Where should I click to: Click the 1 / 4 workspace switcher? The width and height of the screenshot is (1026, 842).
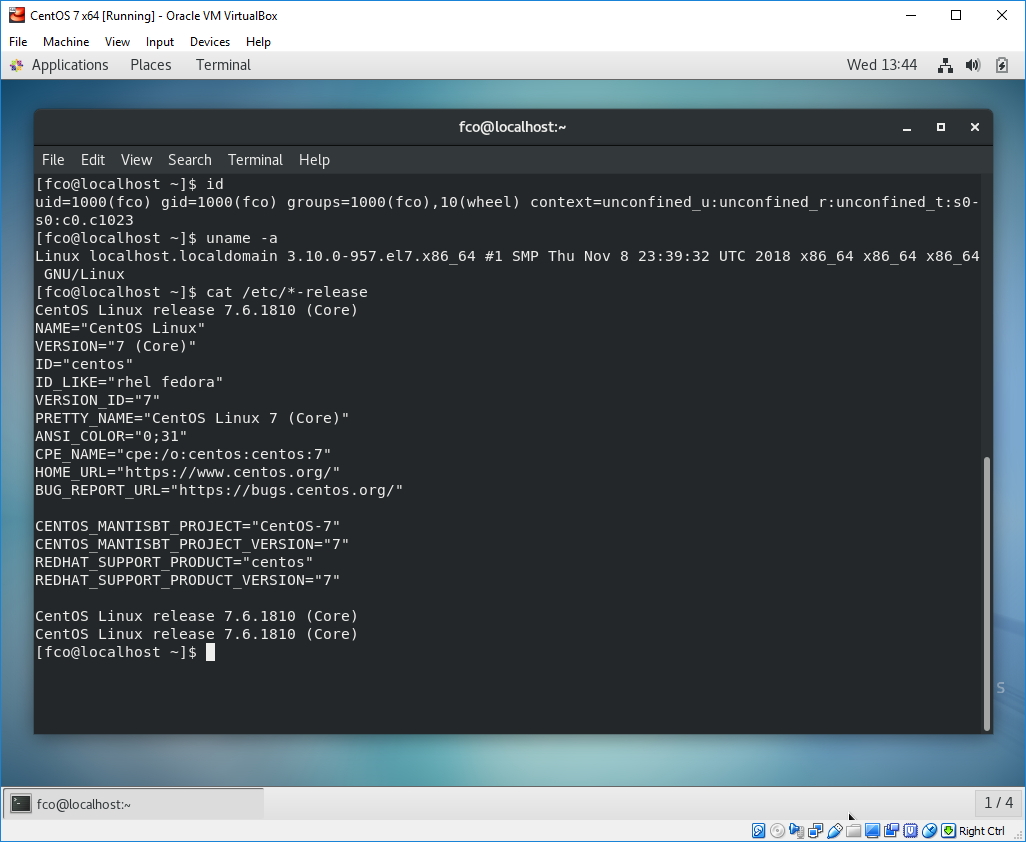click(998, 803)
